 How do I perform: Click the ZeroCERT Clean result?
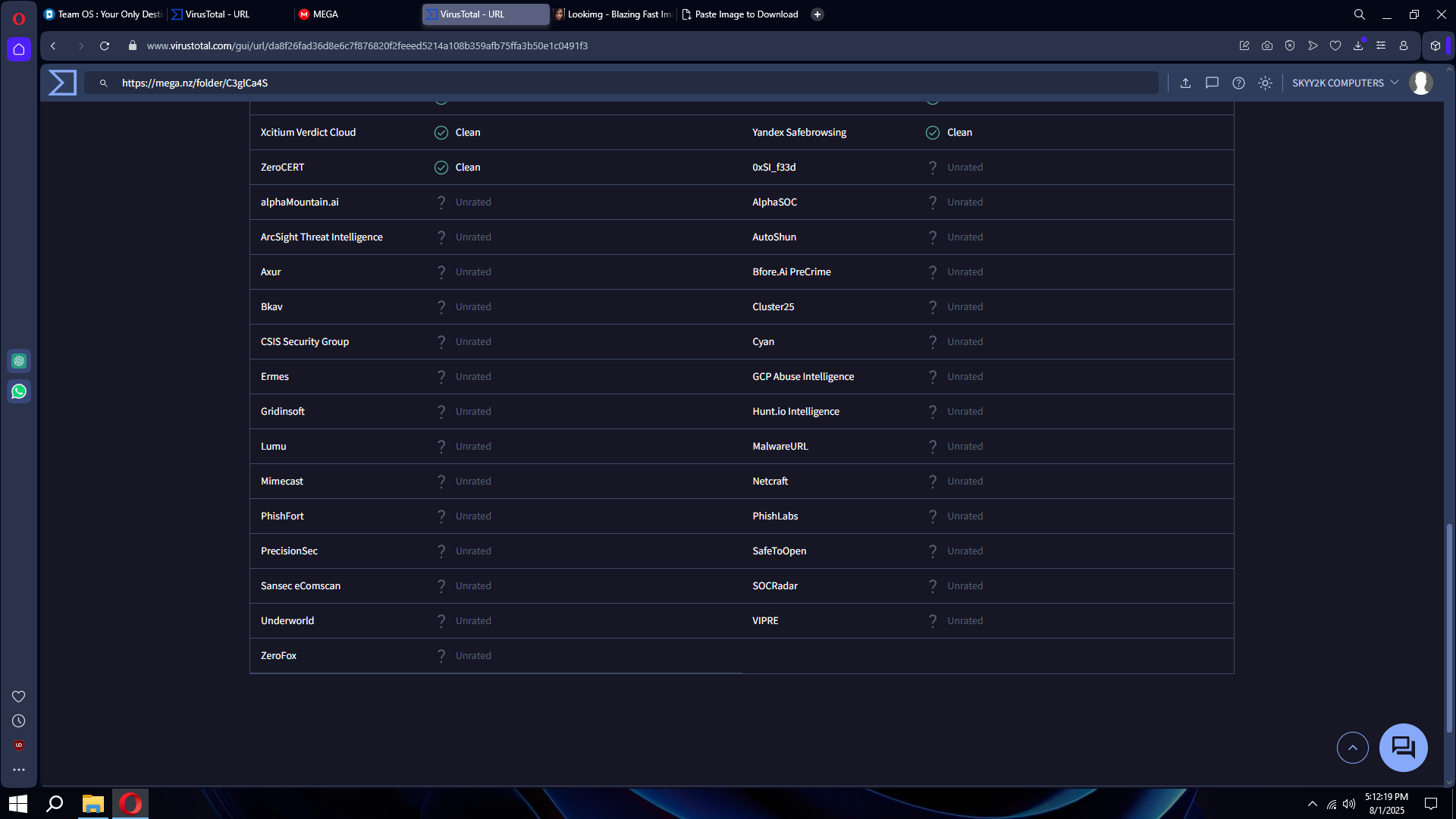pos(468,167)
